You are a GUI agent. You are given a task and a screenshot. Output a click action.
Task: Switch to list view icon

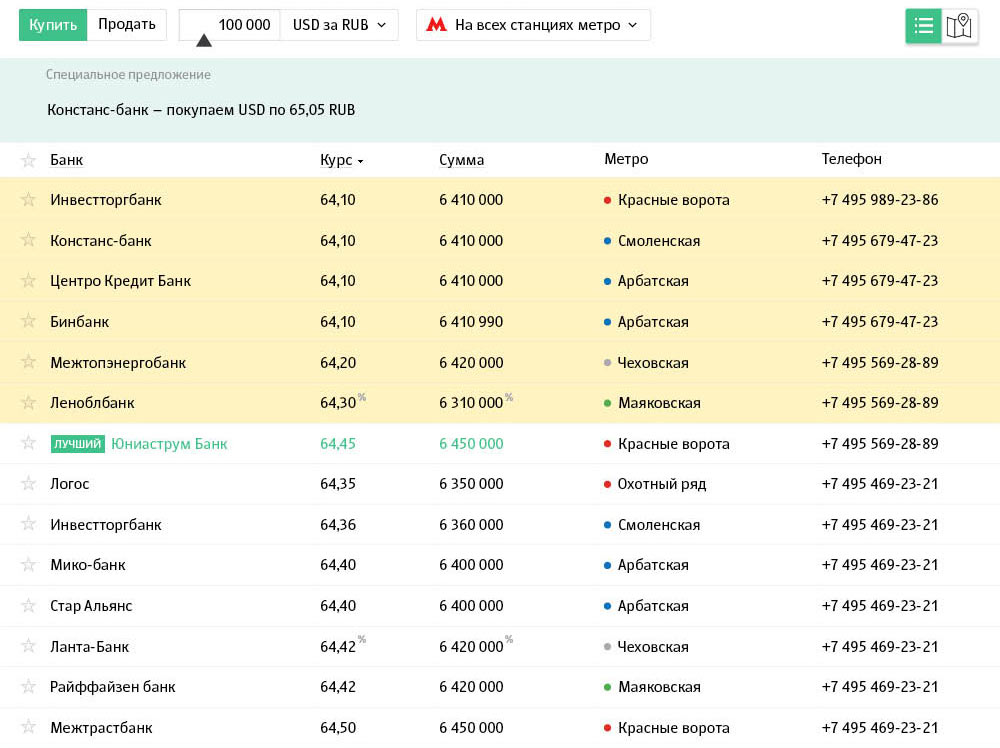coord(923,26)
